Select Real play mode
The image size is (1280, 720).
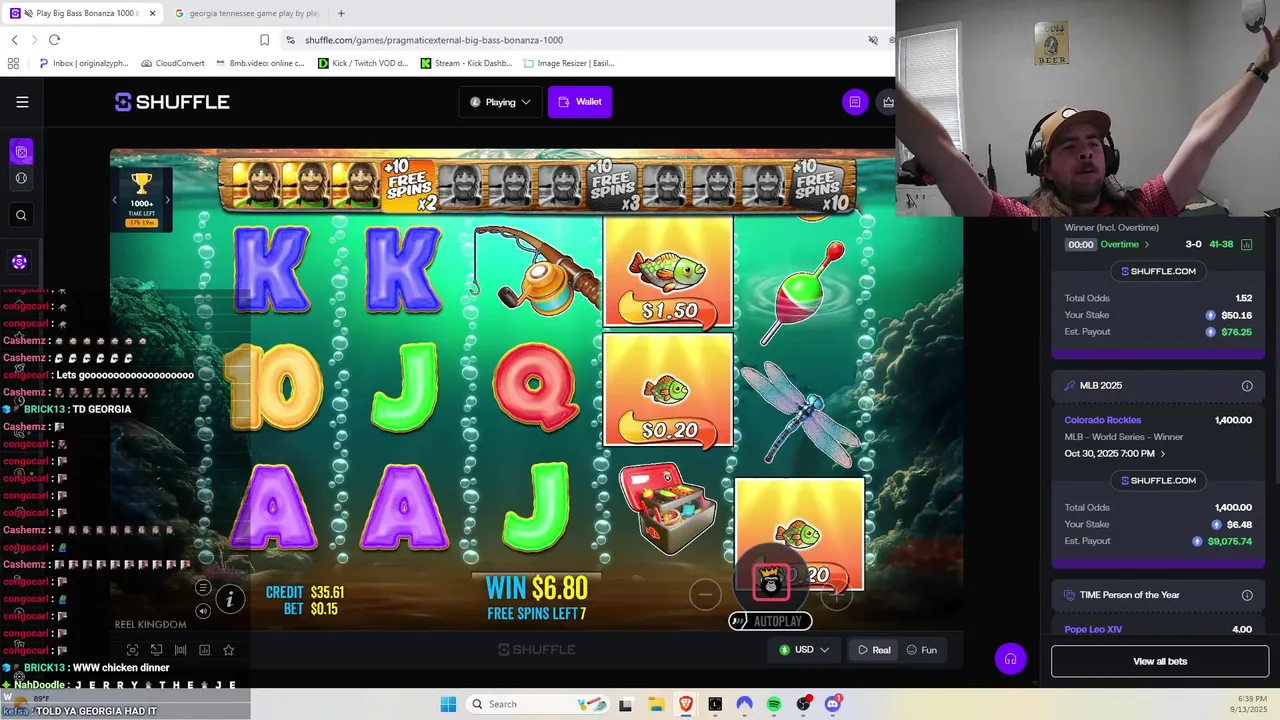pyautogui.click(x=874, y=650)
